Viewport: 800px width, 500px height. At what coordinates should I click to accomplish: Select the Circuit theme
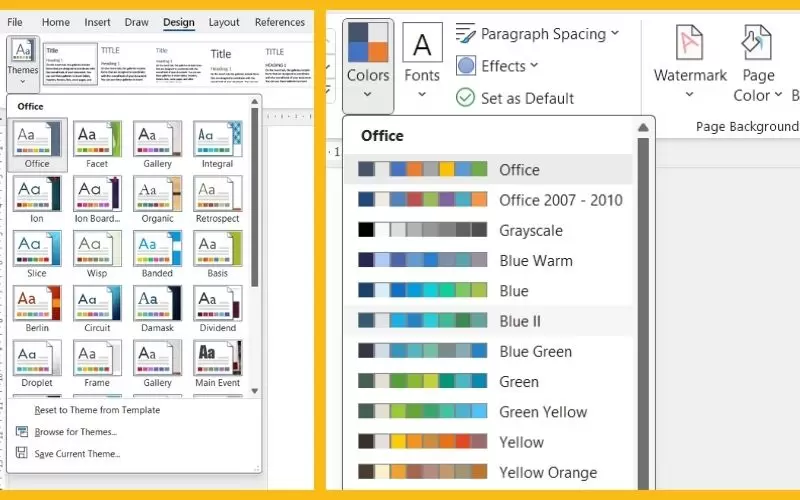pyautogui.click(x=97, y=308)
